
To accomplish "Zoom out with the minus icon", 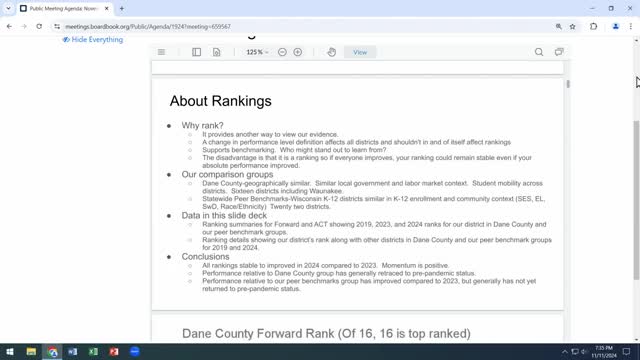I will click(x=282, y=52).
